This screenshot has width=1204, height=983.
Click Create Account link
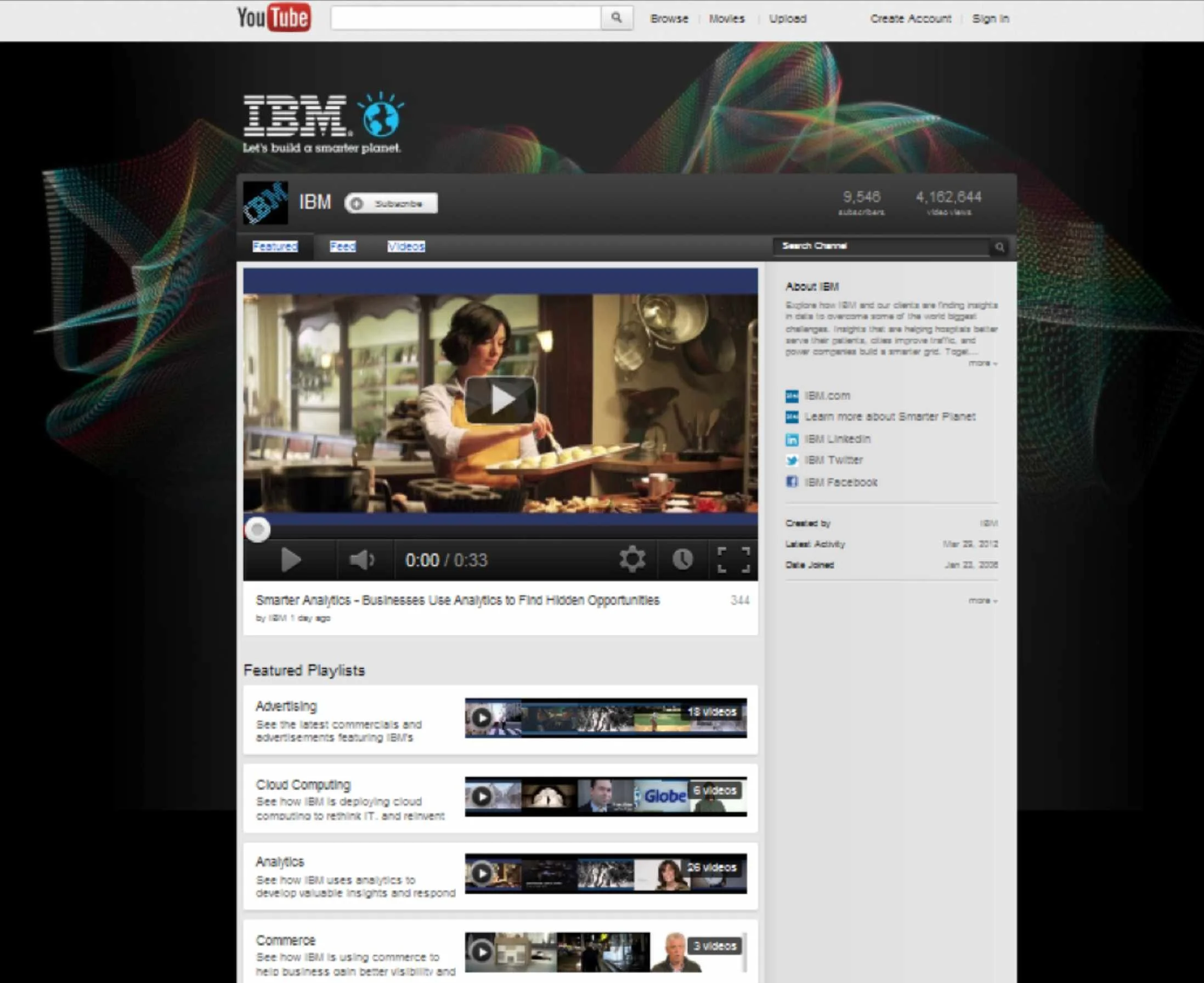[x=911, y=19]
